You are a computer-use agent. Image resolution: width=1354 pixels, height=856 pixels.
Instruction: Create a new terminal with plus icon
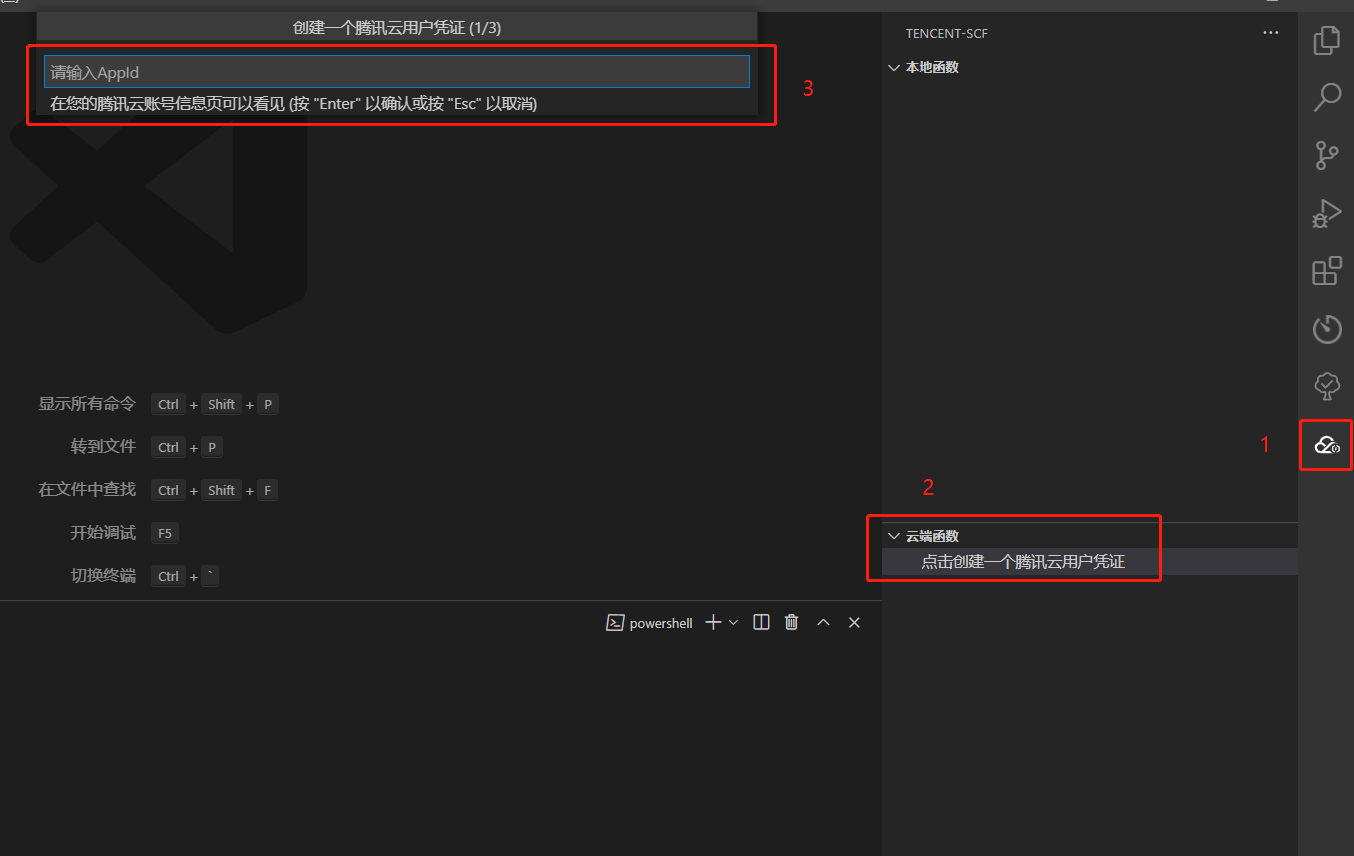pos(713,622)
